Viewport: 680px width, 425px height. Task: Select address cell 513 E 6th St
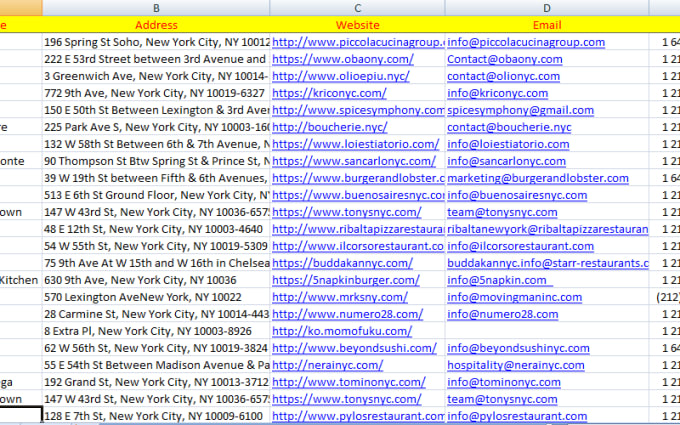(x=156, y=195)
